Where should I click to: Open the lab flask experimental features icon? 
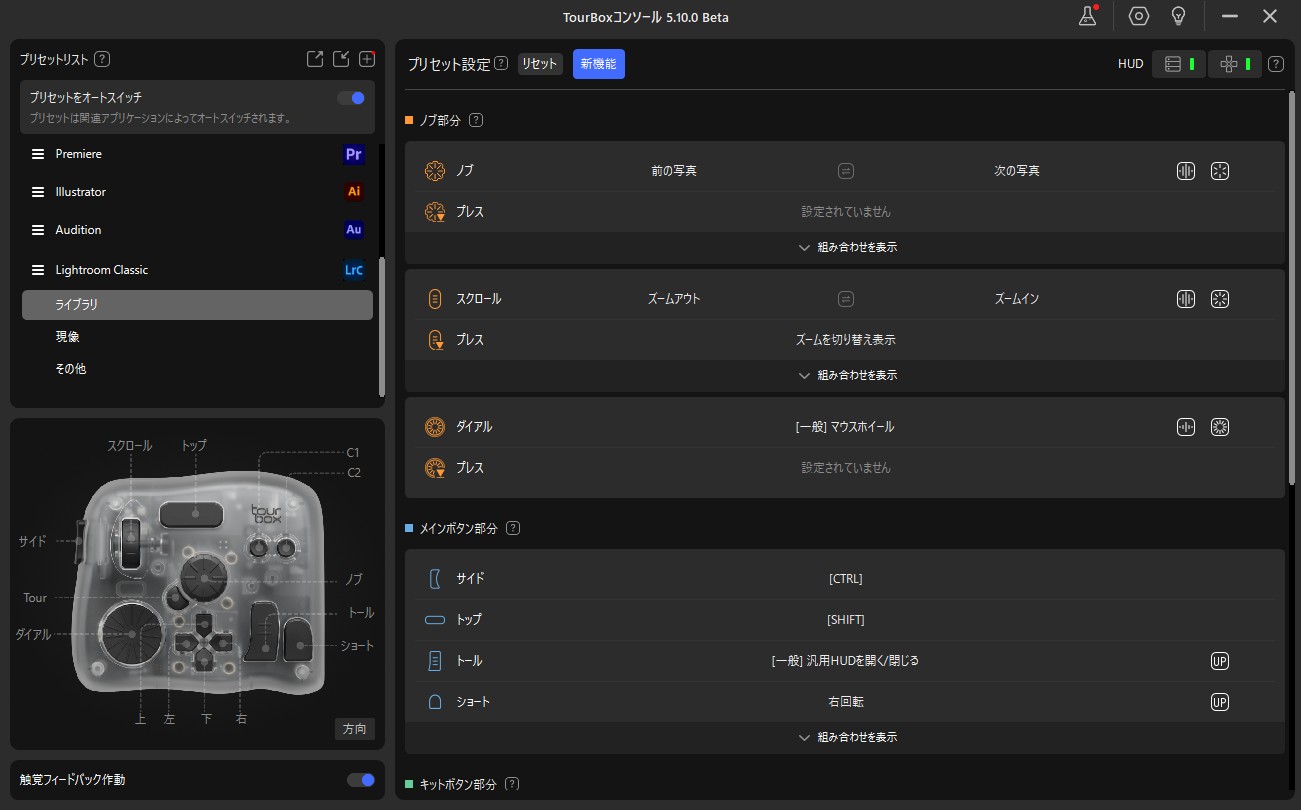pyautogui.click(x=1087, y=16)
